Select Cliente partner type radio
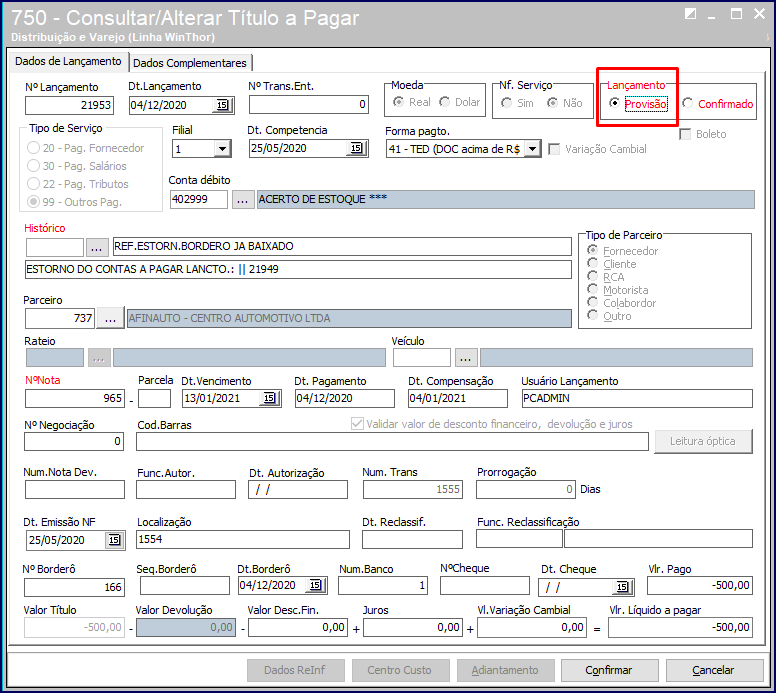 click(x=592, y=263)
